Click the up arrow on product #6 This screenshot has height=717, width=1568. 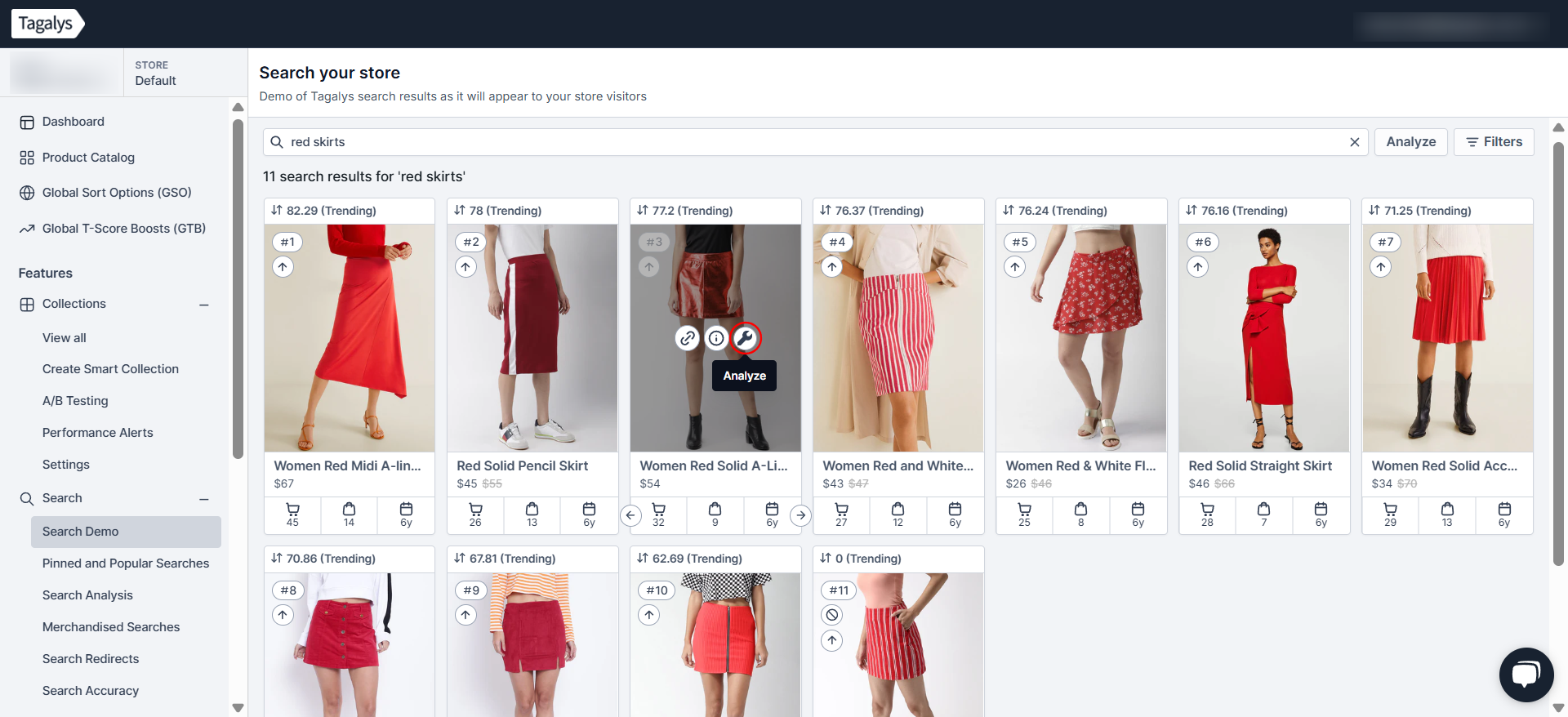pos(1197,267)
